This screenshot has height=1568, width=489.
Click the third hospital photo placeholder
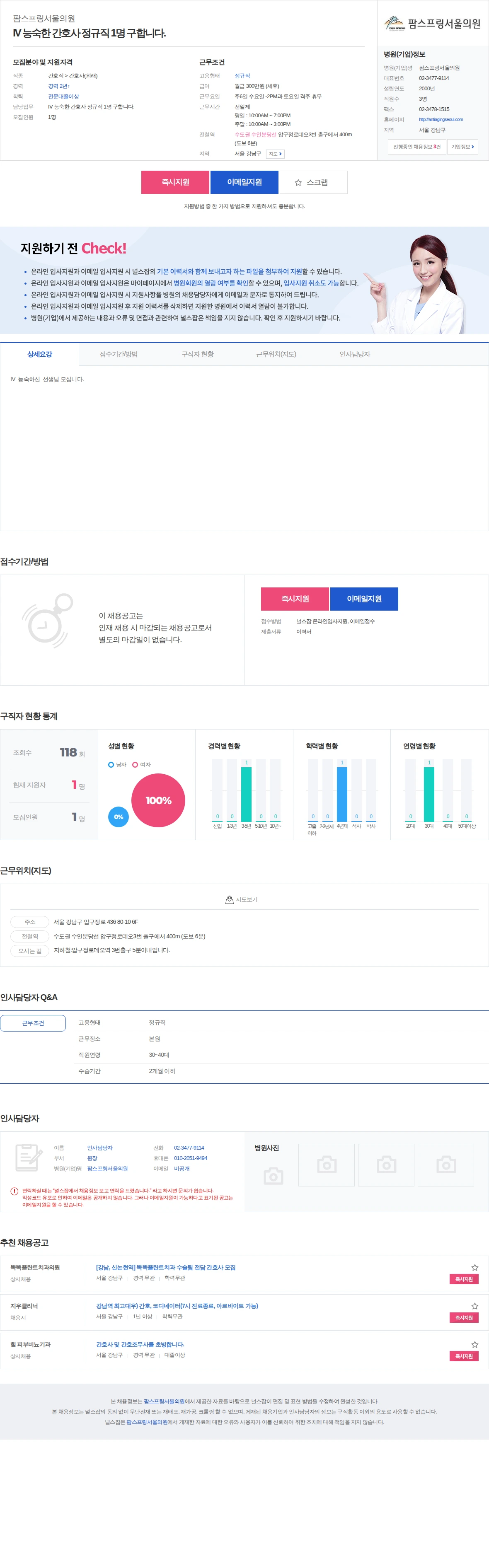[386, 1165]
